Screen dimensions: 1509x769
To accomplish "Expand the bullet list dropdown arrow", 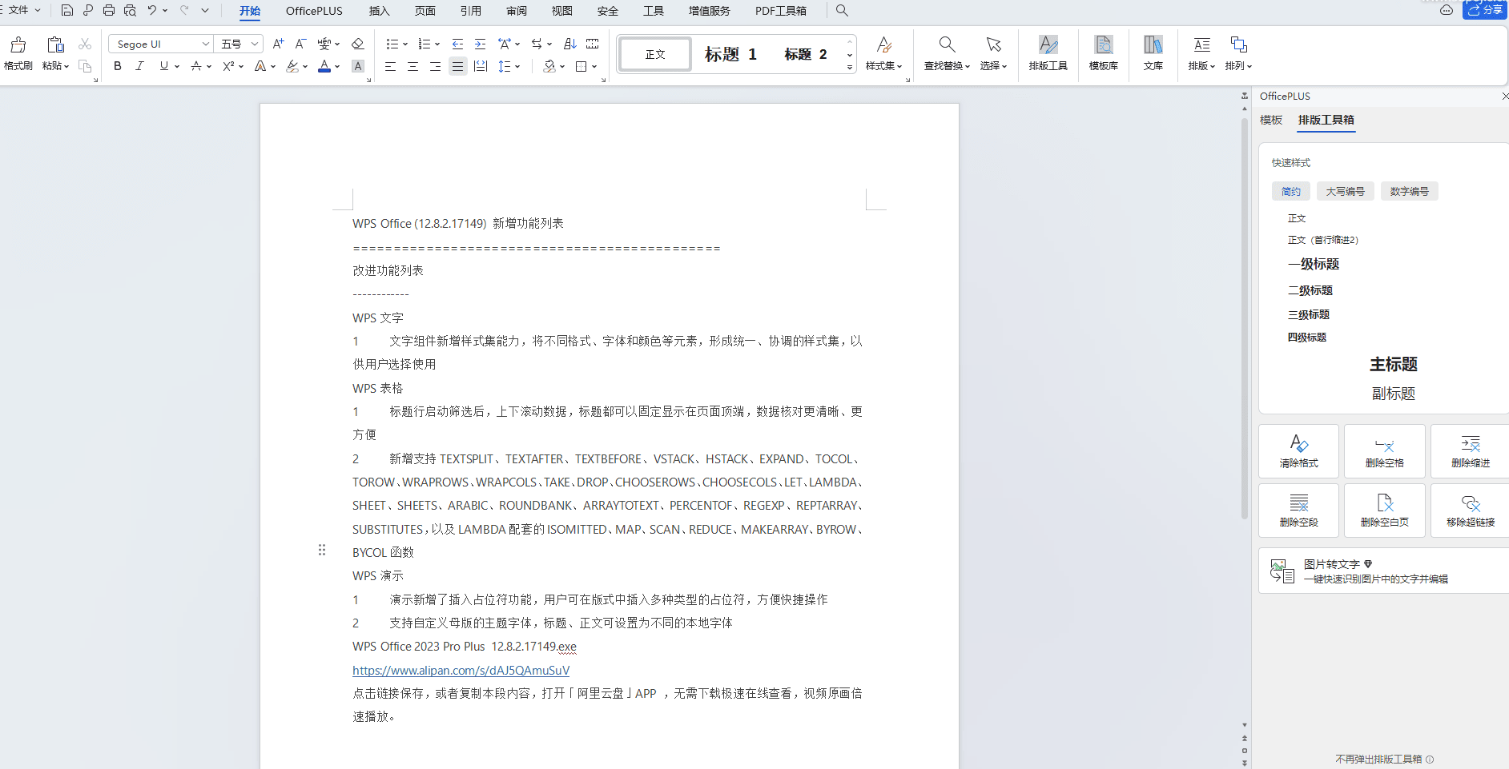I will tap(405, 44).
